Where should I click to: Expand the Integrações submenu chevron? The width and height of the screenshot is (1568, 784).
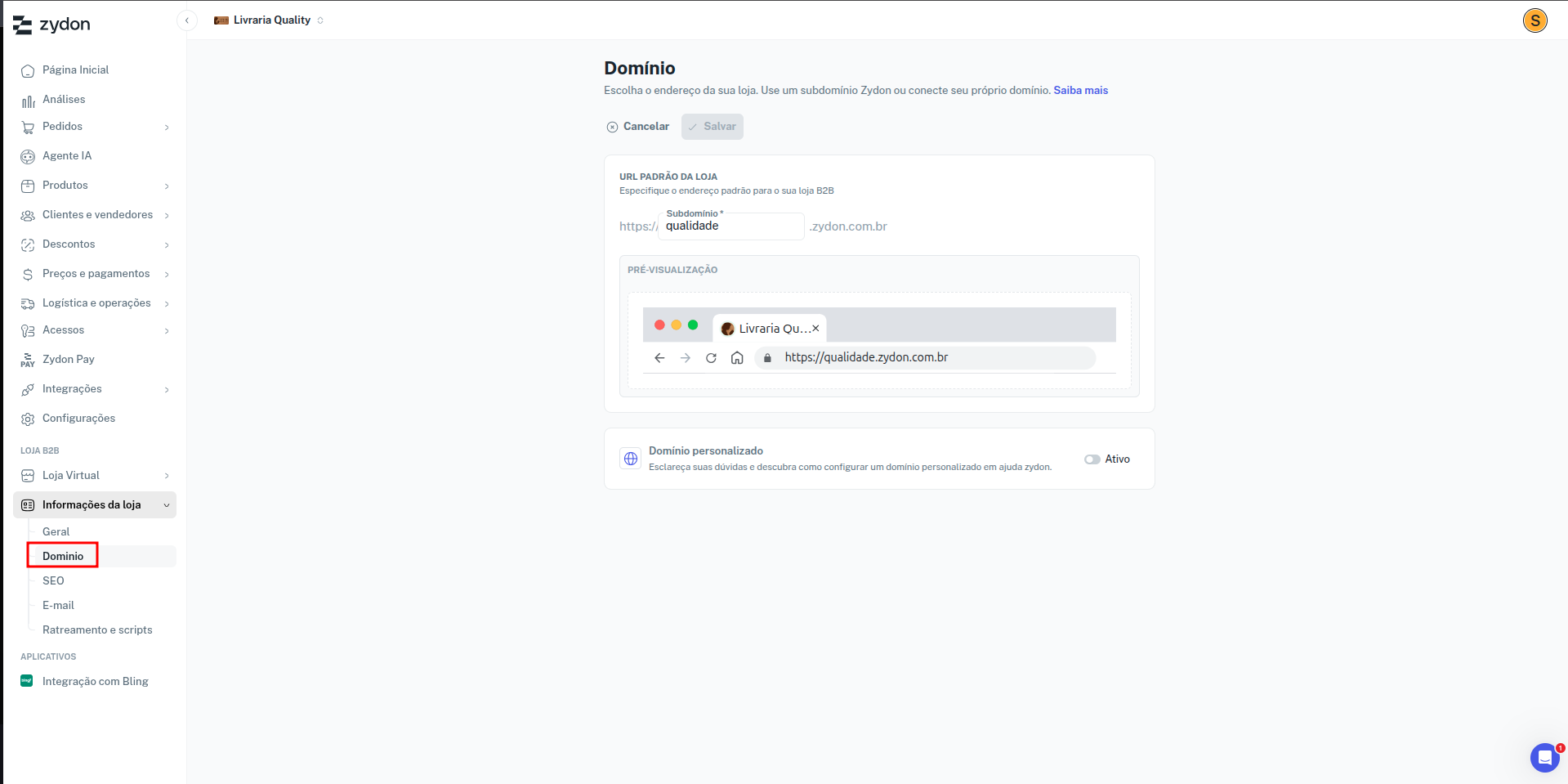pyautogui.click(x=167, y=390)
